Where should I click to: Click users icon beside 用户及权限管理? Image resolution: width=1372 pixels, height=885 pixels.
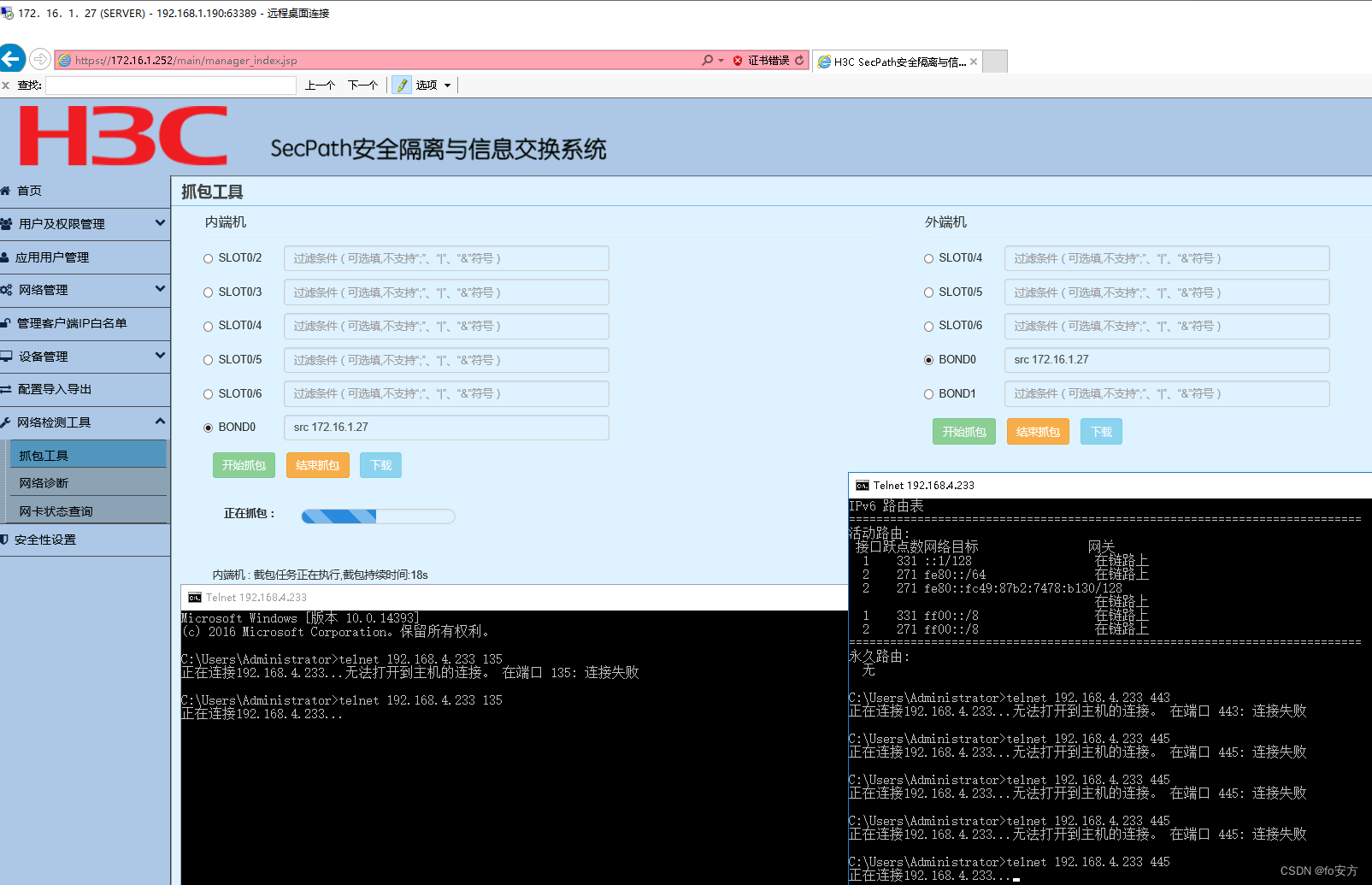(6, 224)
